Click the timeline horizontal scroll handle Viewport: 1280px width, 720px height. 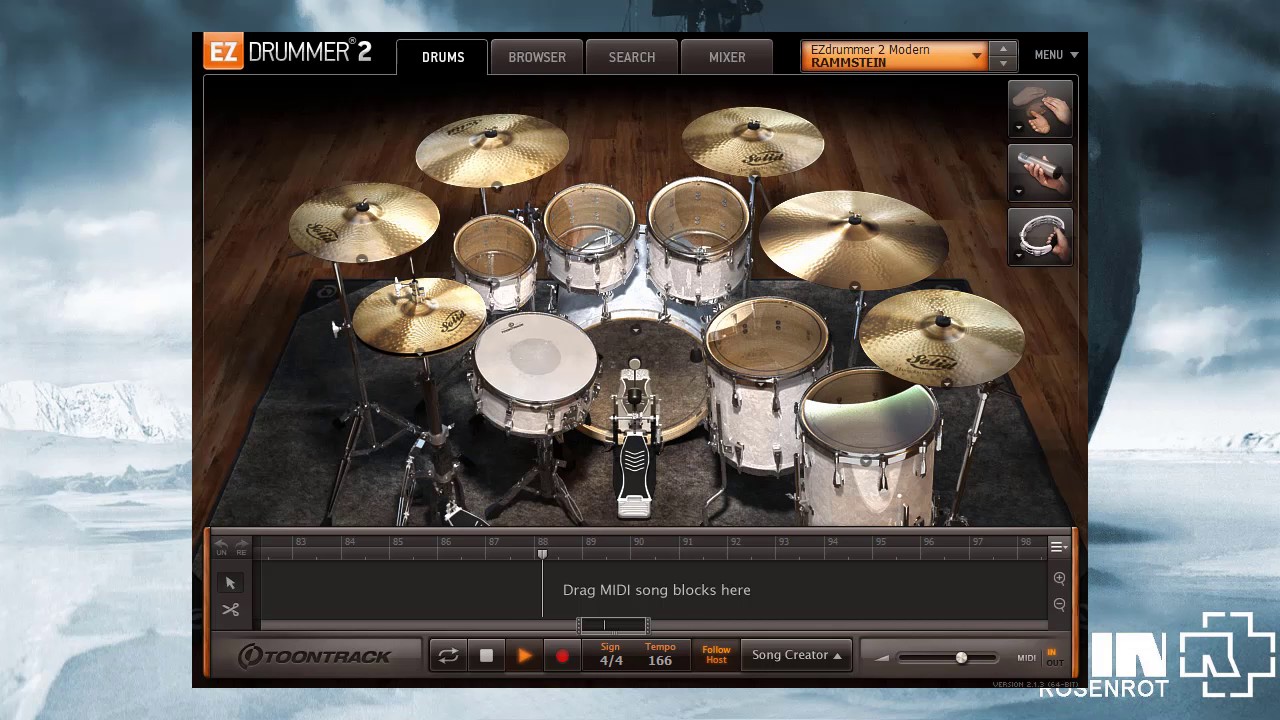pyautogui.click(x=613, y=625)
